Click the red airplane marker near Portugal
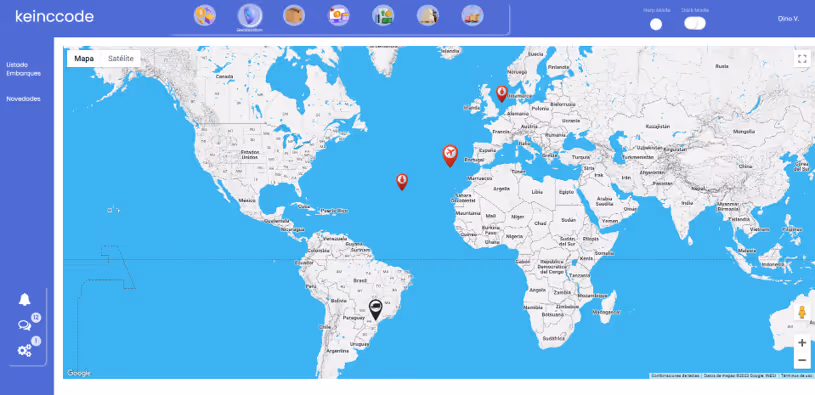This screenshot has height=395, width=815. tap(450, 155)
